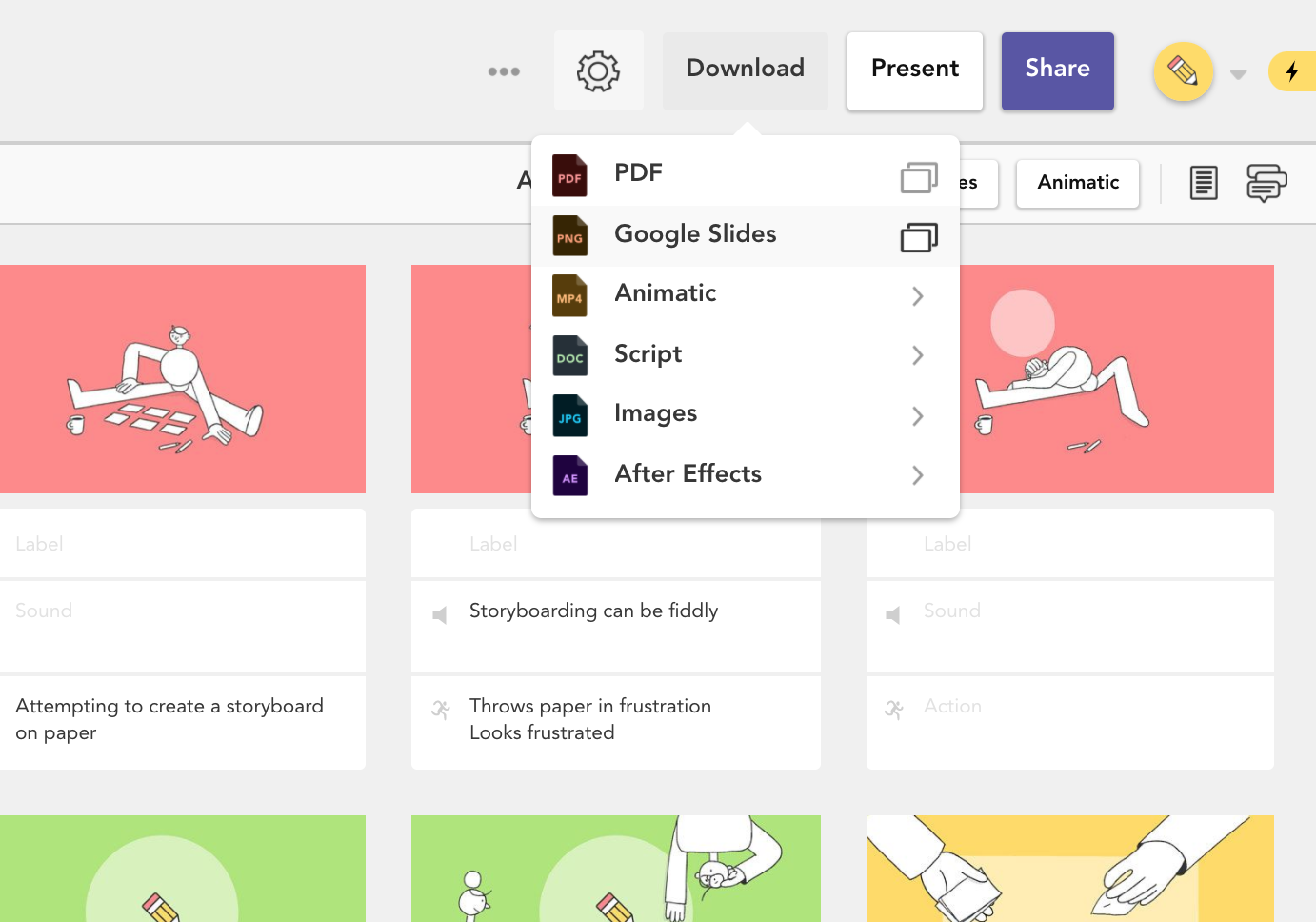Click the Present button

point(914,70)
